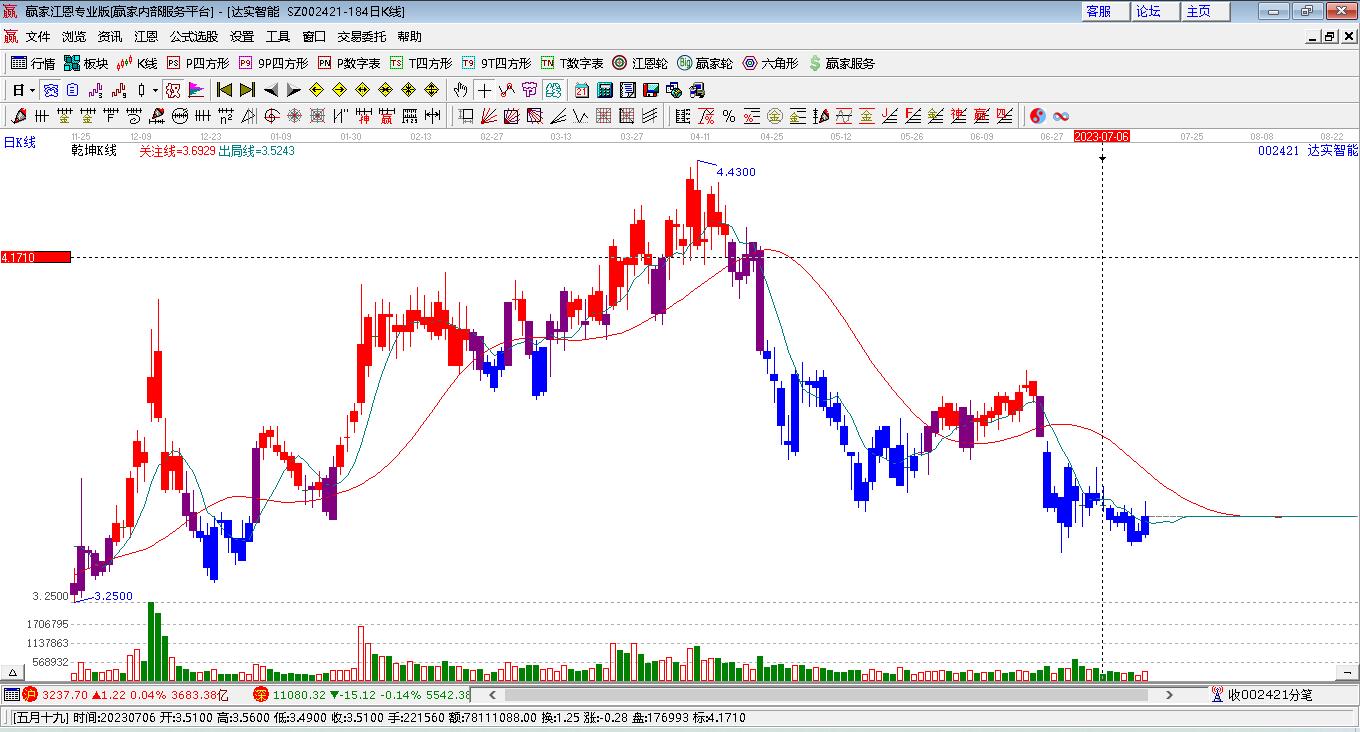
Task: Click the 2023-07-06 date marker
Action: tap(1101, 136)
